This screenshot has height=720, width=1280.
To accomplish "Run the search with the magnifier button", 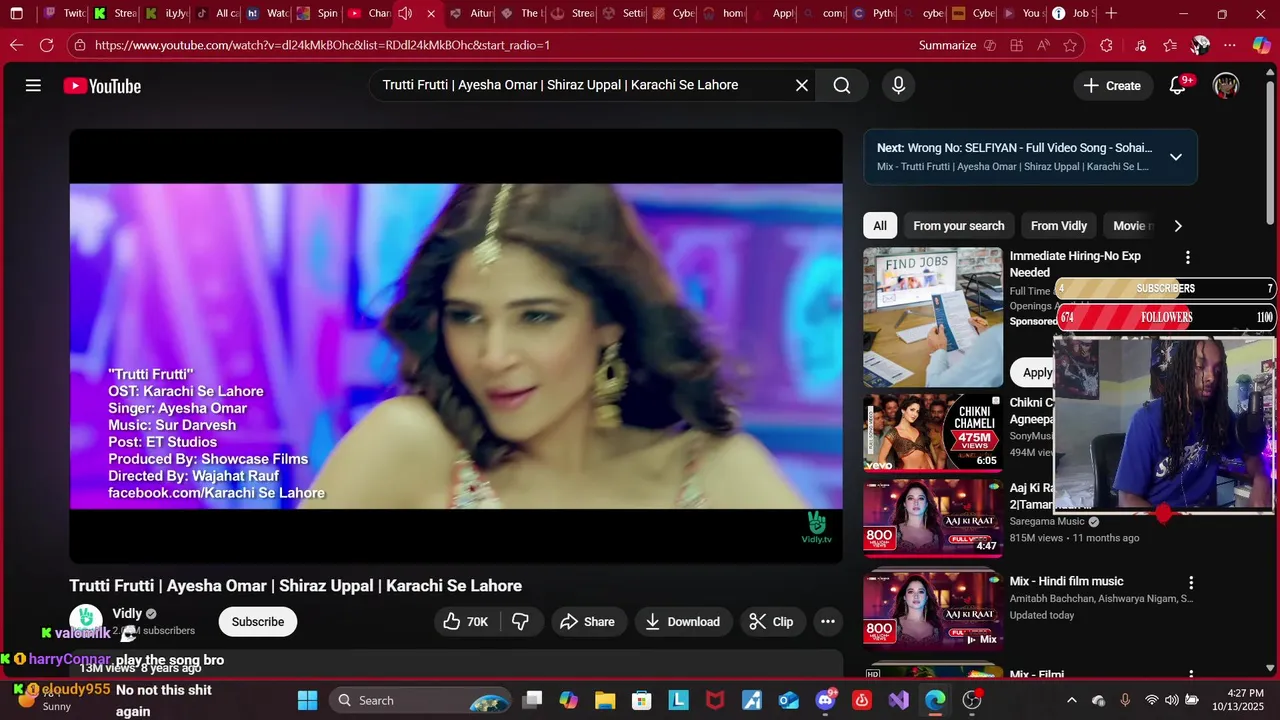I will tap(842, 86).
